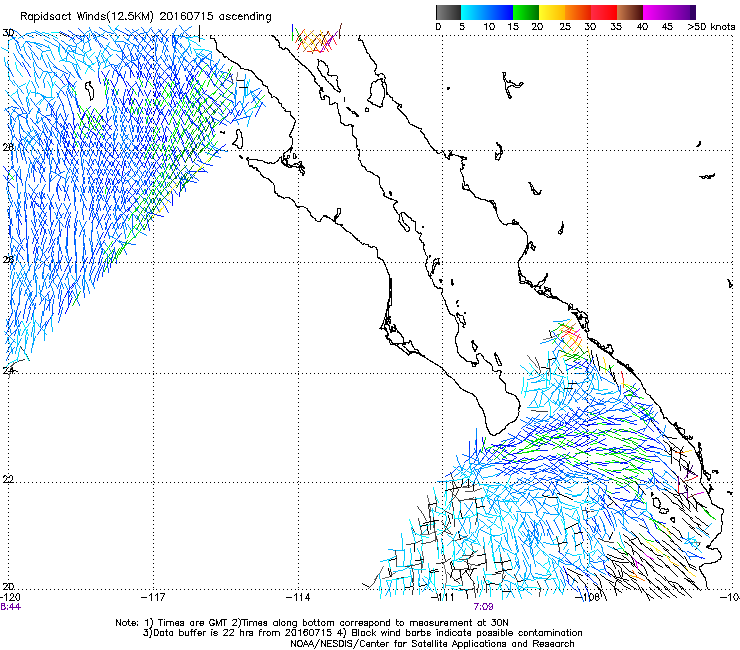
Task: Click the '-120' longitude axis label
Action: pyautogui.click(x=10, y=597)
